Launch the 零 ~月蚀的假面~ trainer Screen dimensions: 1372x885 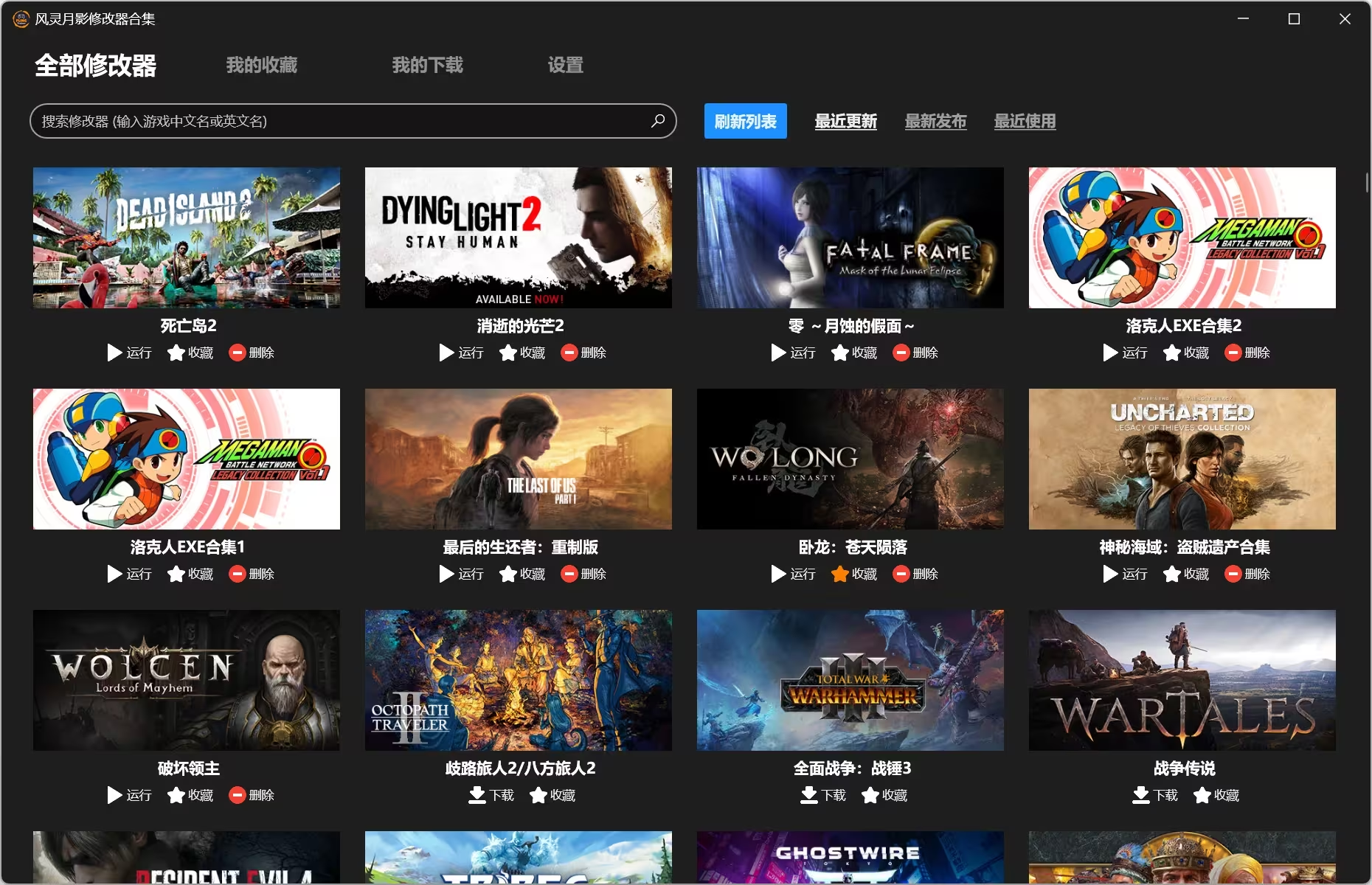tap(794, 353)
